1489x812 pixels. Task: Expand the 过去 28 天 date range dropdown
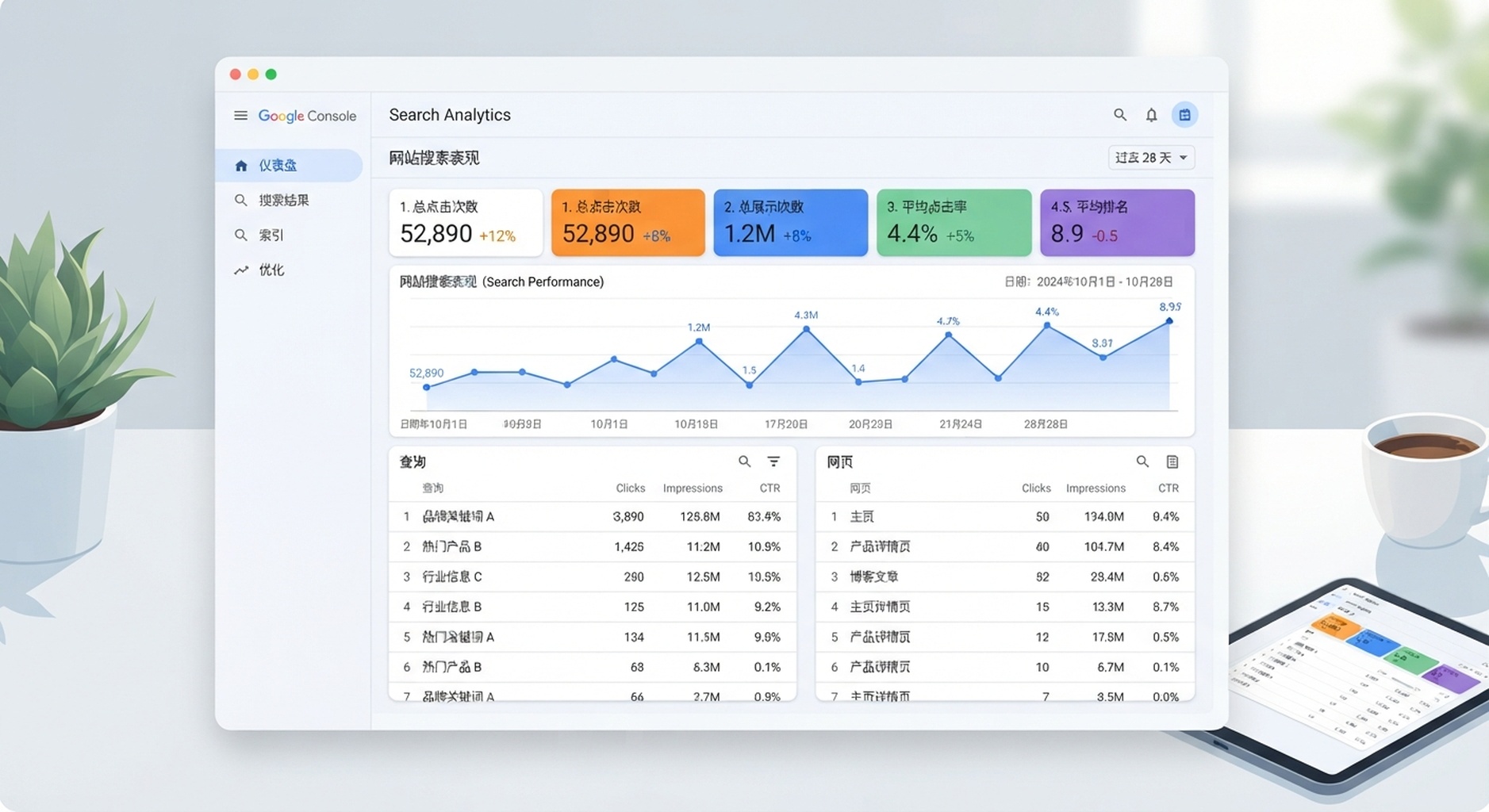[1151, 158]
